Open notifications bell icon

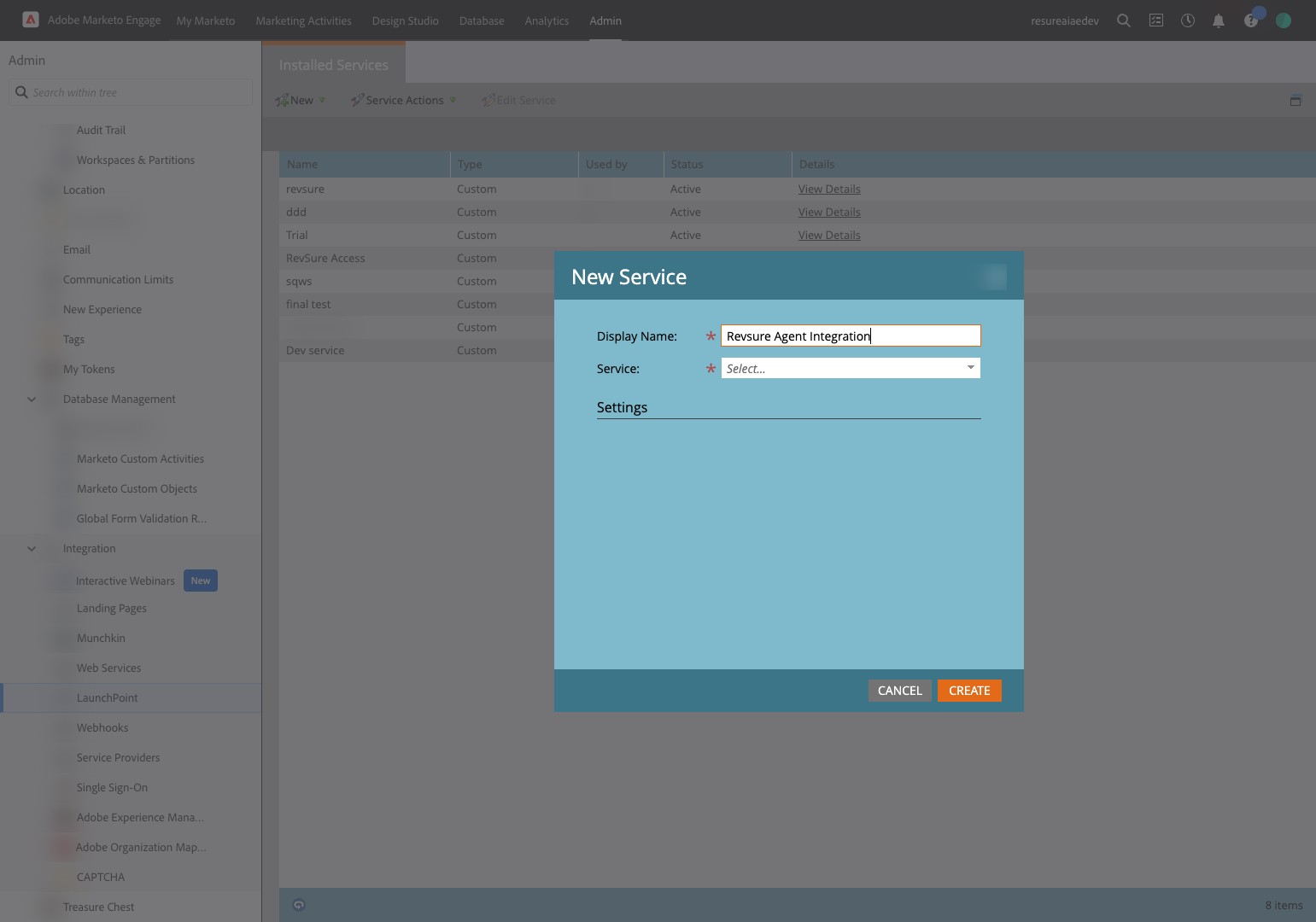click(1219, 20)
